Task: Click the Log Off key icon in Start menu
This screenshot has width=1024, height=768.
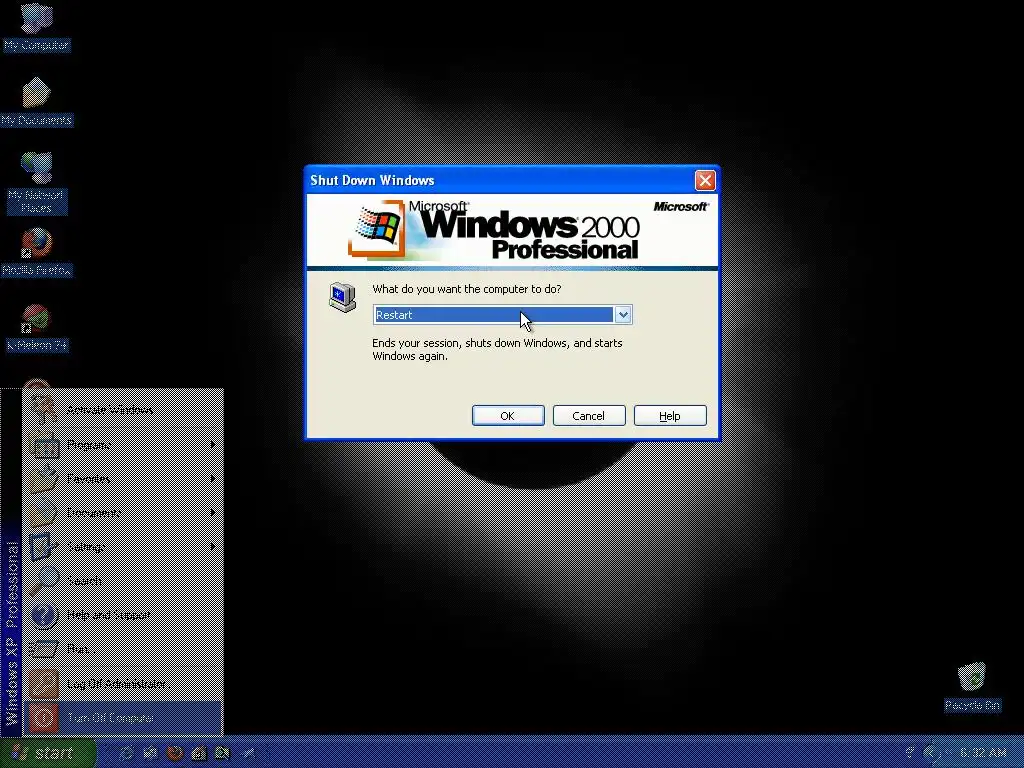Action: [x=43, y=684]
